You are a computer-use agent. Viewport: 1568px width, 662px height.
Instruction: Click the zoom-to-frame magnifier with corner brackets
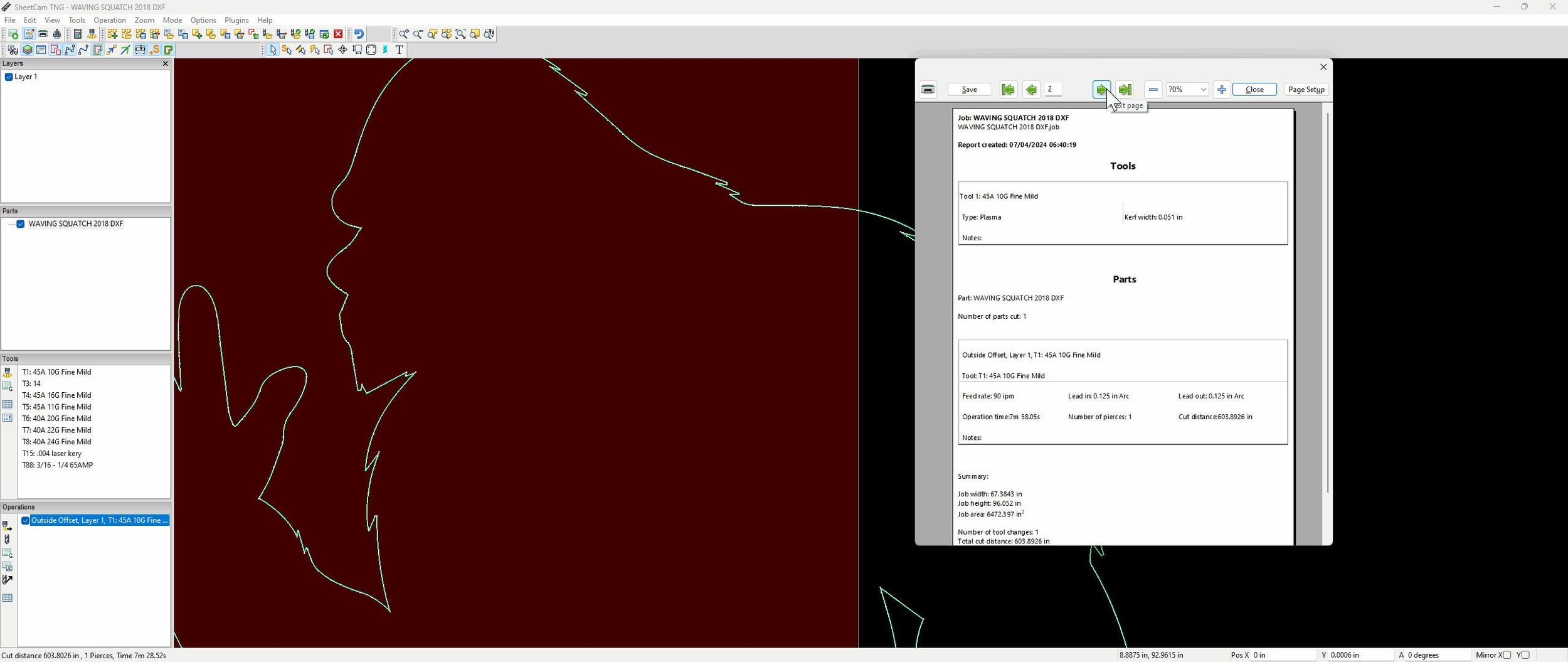point(460,34)
